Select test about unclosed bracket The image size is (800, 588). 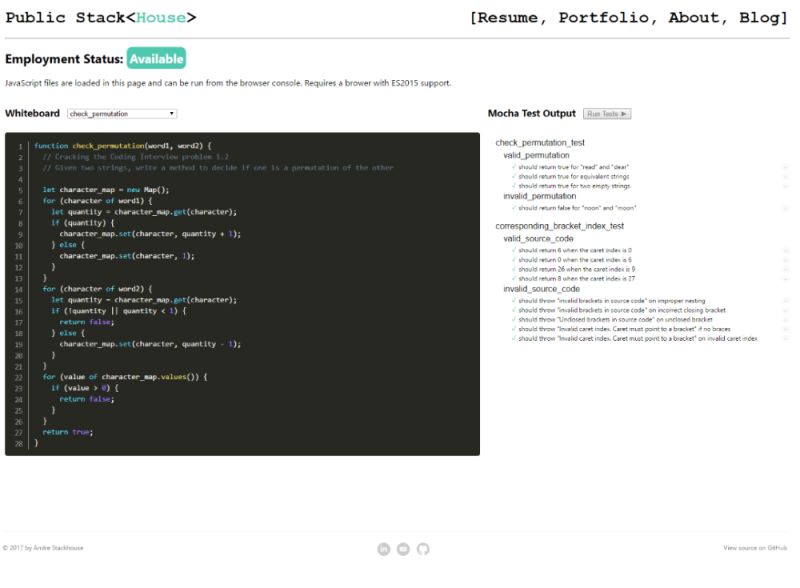click(x=615, y=320)
